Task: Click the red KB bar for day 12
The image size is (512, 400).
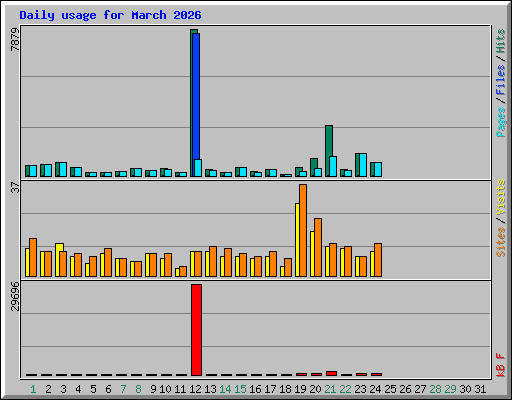Action: 196,330
